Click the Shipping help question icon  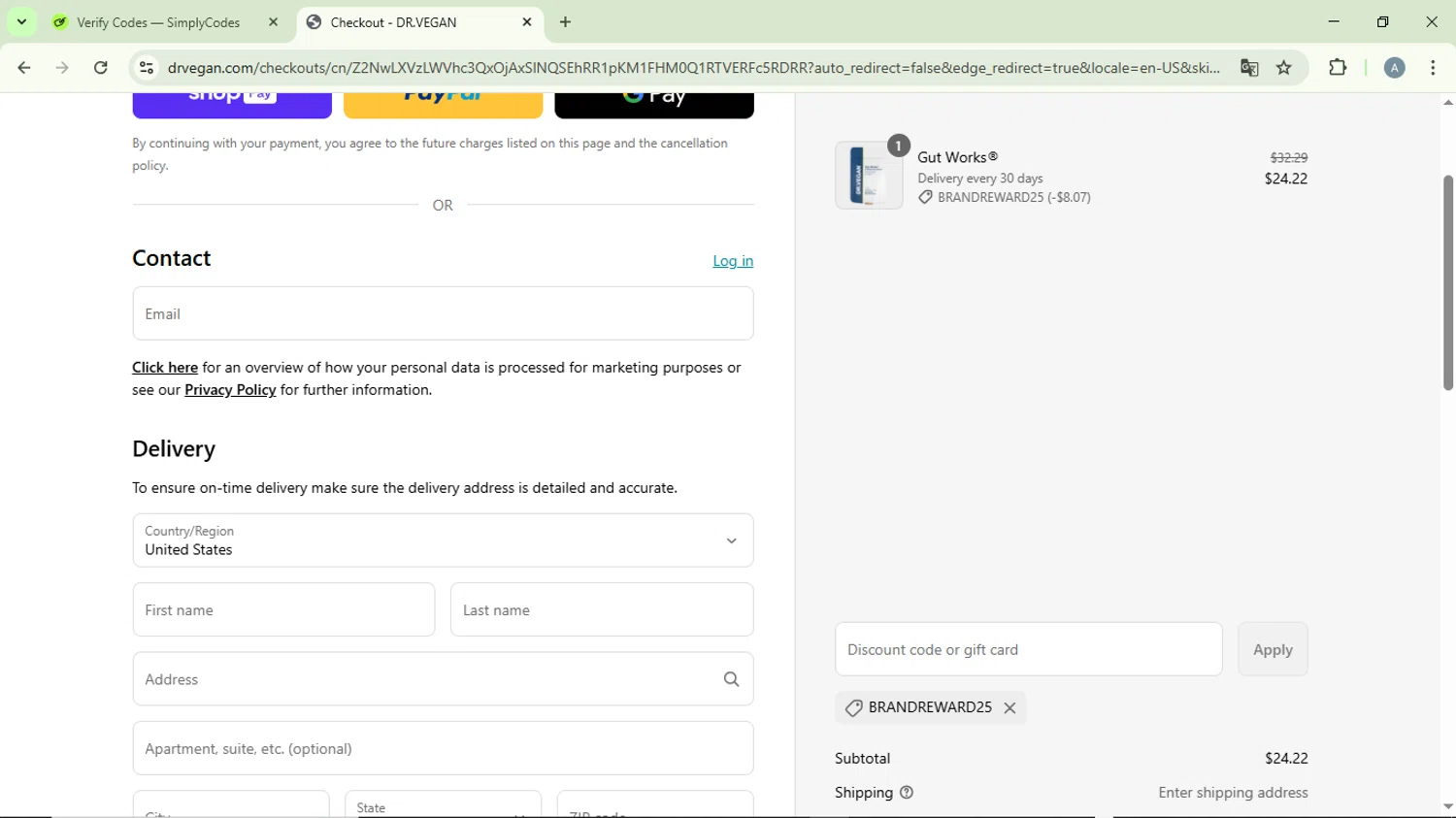907,793
